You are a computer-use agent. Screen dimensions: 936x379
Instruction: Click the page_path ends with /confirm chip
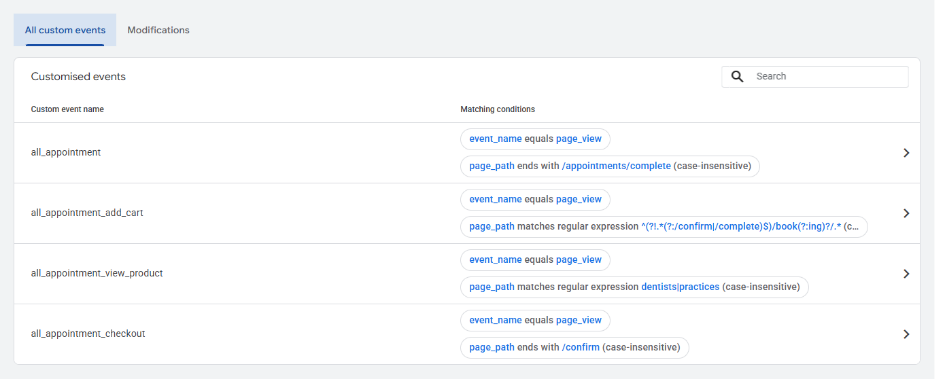click(x=574, y=347)
